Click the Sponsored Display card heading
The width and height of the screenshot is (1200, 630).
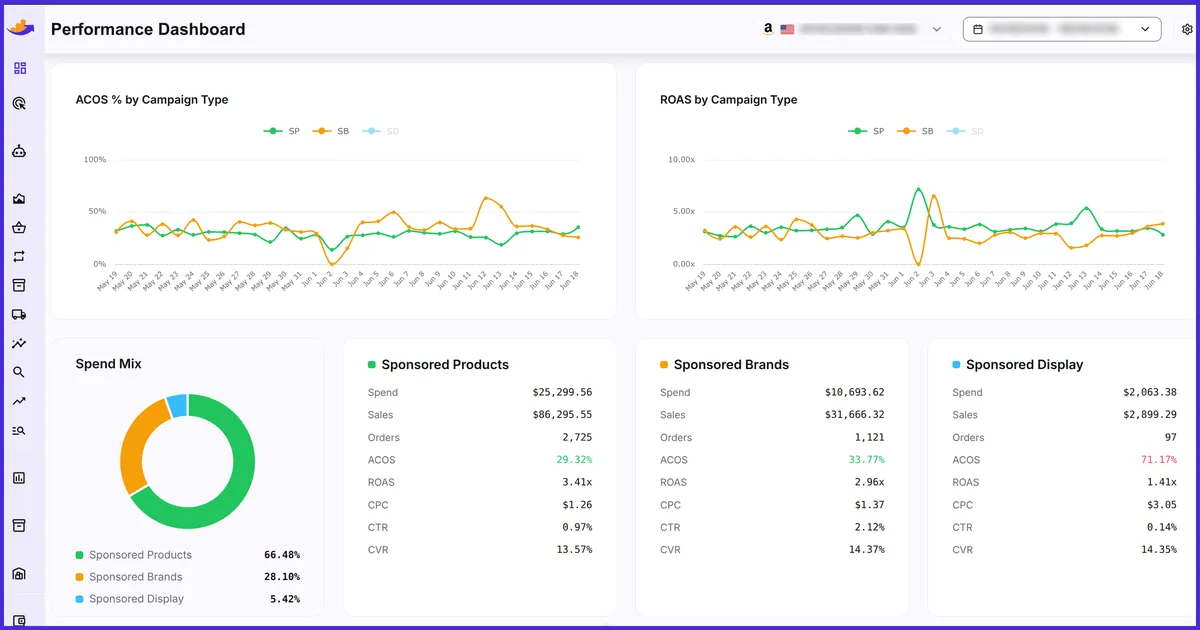click(x=1024, y=365)
